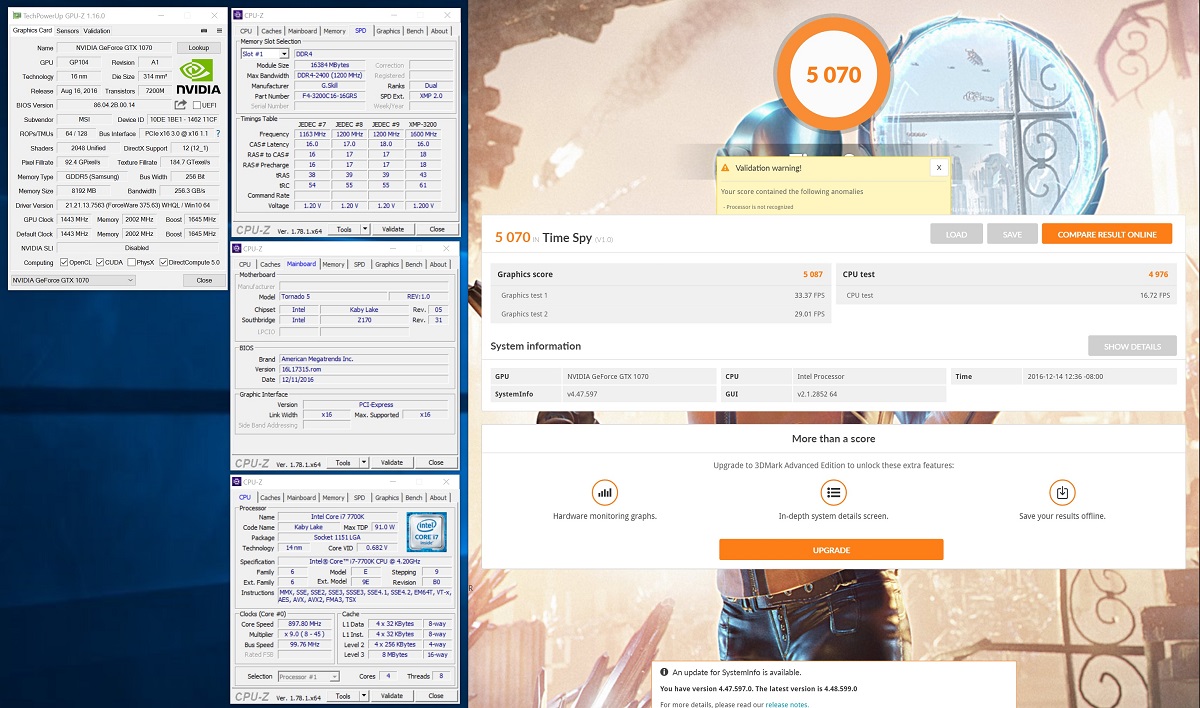The image size is (1200, 708).
Task: Click the in-depth system details list icon
Action: [833, 492]
